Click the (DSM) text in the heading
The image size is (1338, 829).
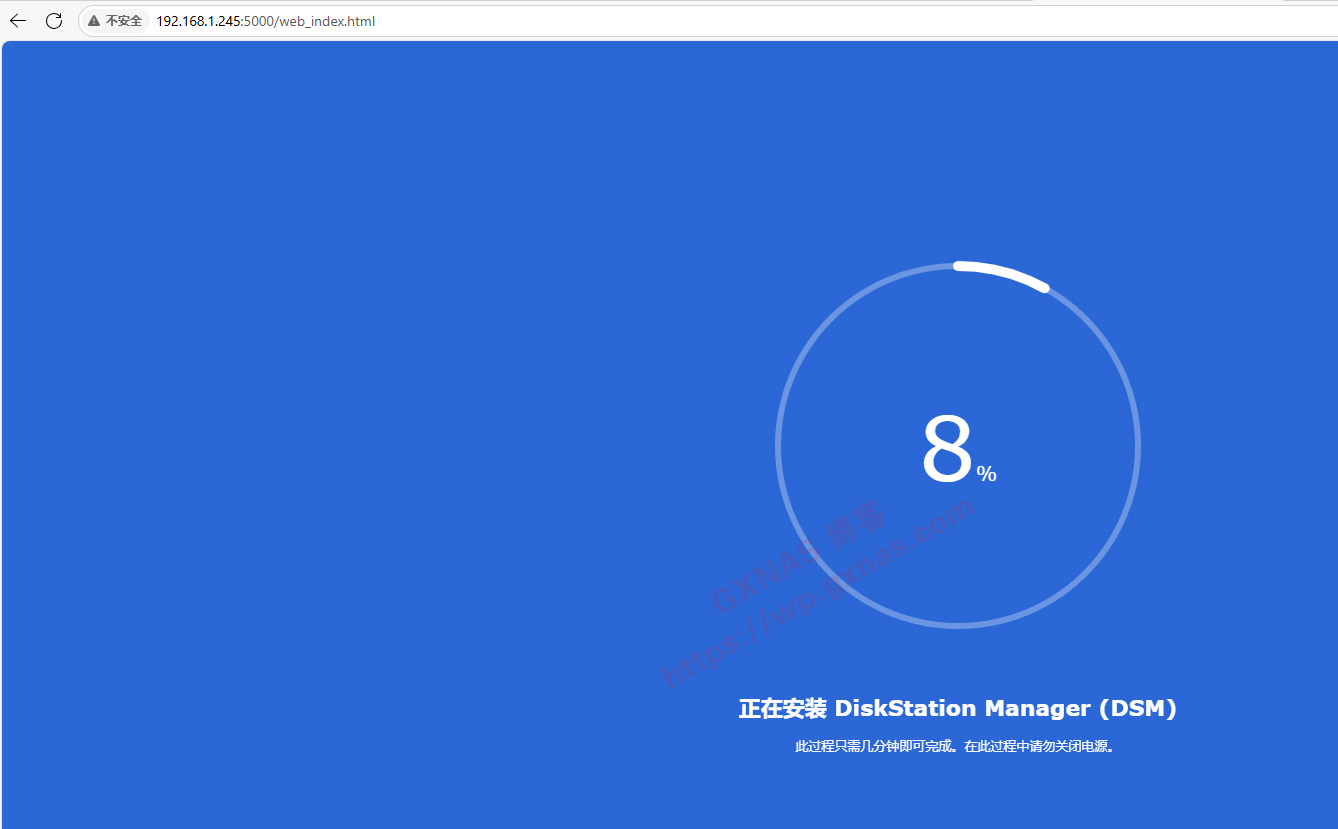coord(1137,709)
